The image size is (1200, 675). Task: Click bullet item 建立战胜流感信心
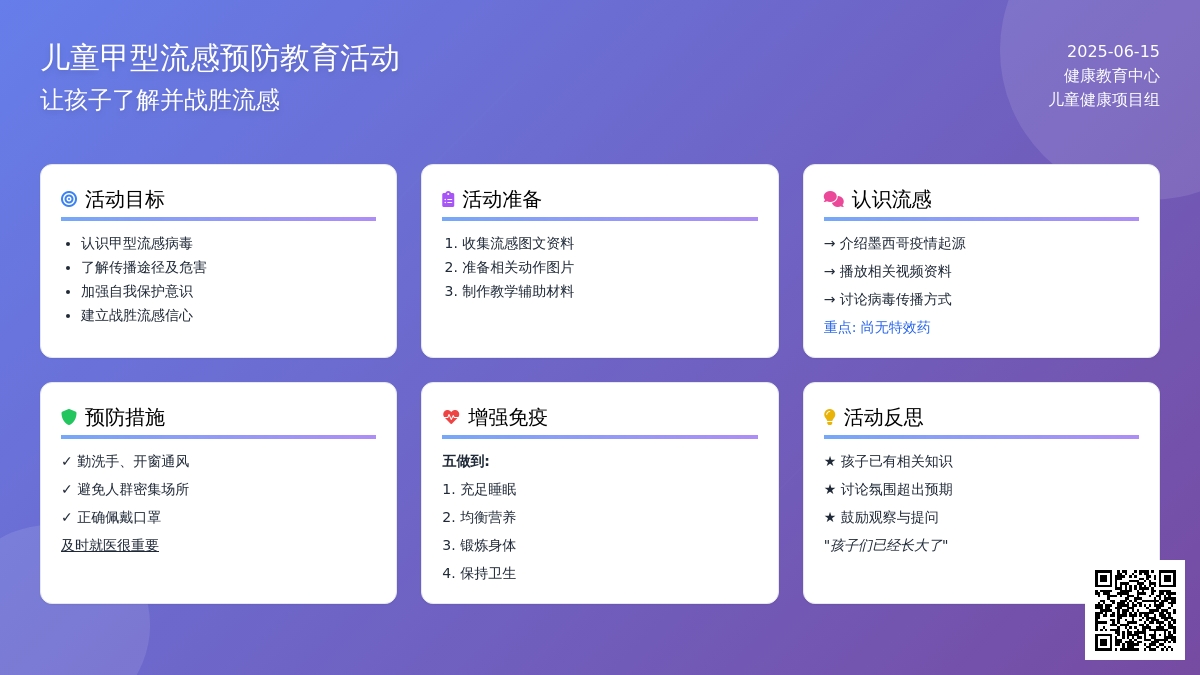tap(137, 315)
